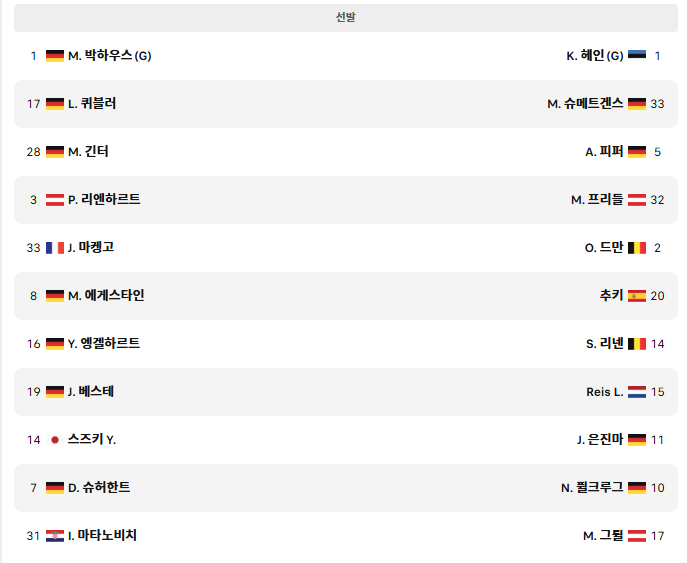Click the Japanese flag beside 스즈키 Y.
The width and height of the screenshot is (687, 563).
tap(55, 440)
